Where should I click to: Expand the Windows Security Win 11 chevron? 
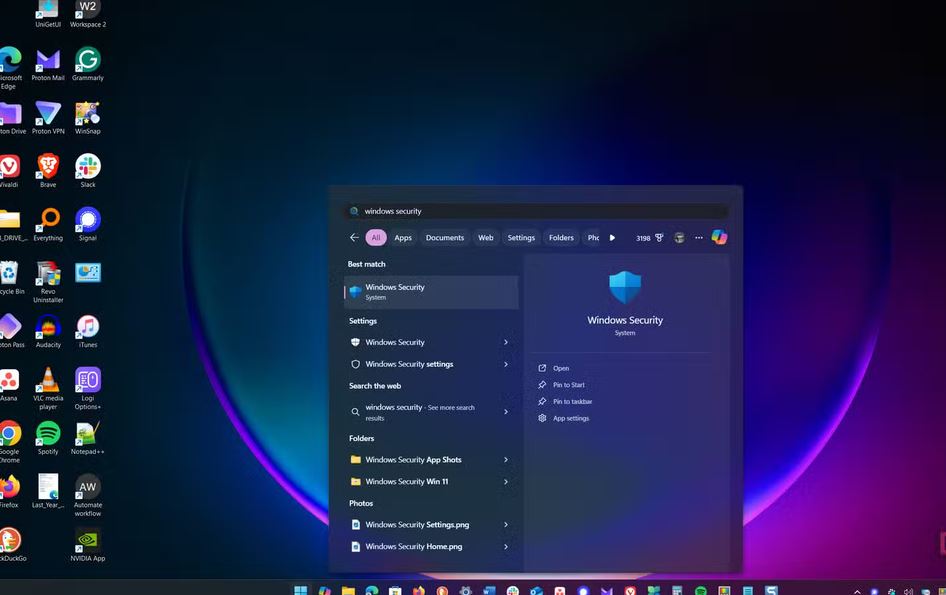coord(506,482)
